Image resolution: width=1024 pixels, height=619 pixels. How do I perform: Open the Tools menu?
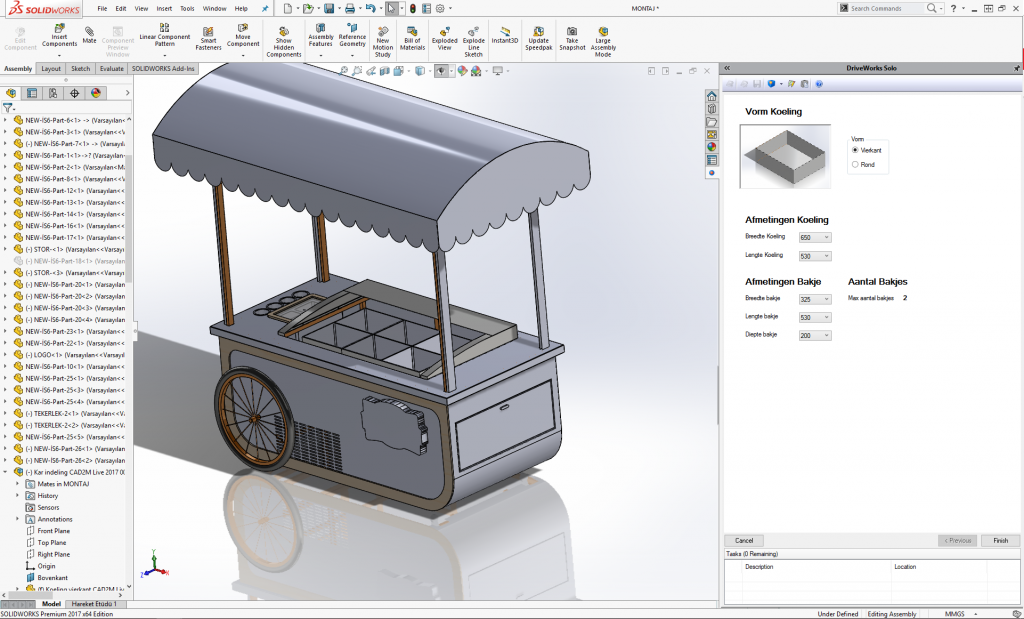click(187, 8)
